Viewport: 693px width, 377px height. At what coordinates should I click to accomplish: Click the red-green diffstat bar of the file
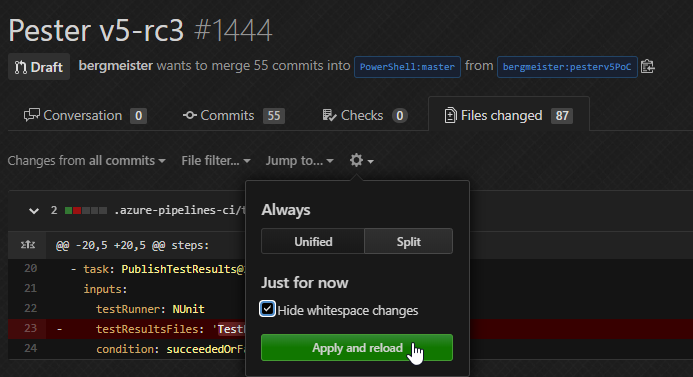[x=86, y=210]
